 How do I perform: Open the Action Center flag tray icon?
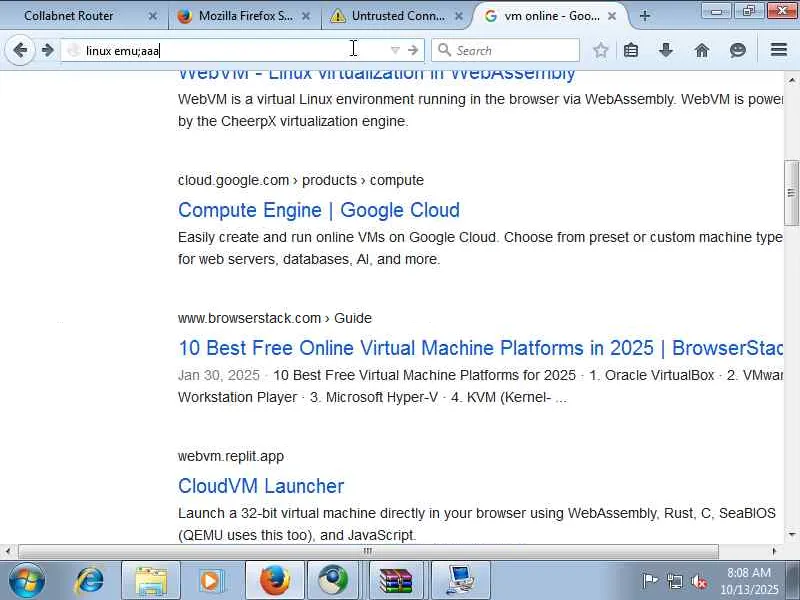pyautogui.click(x=649, y=580)
